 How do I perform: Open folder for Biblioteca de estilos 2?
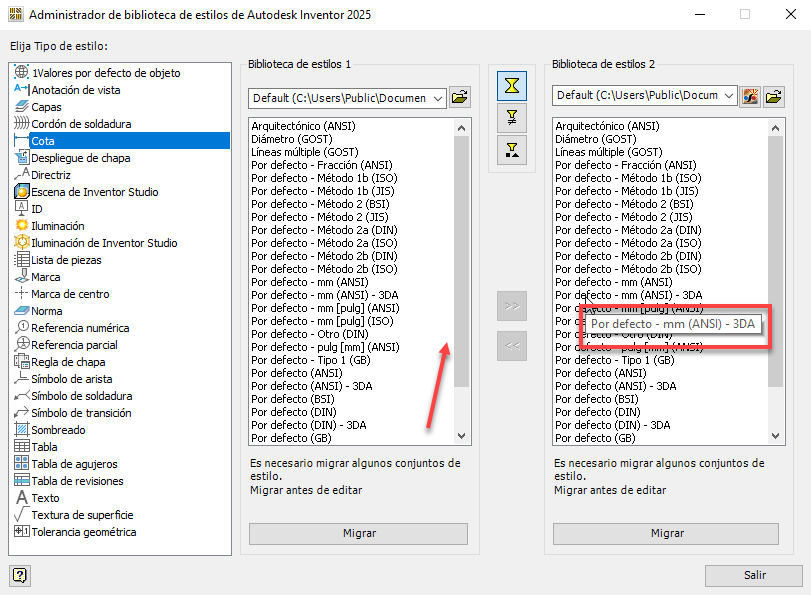point(774,97)
